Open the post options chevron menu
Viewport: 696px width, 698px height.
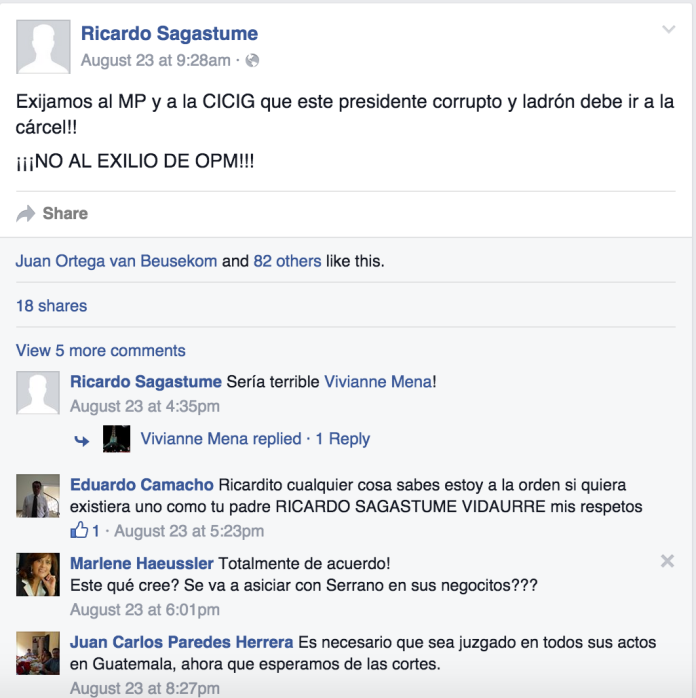(668, 29)
